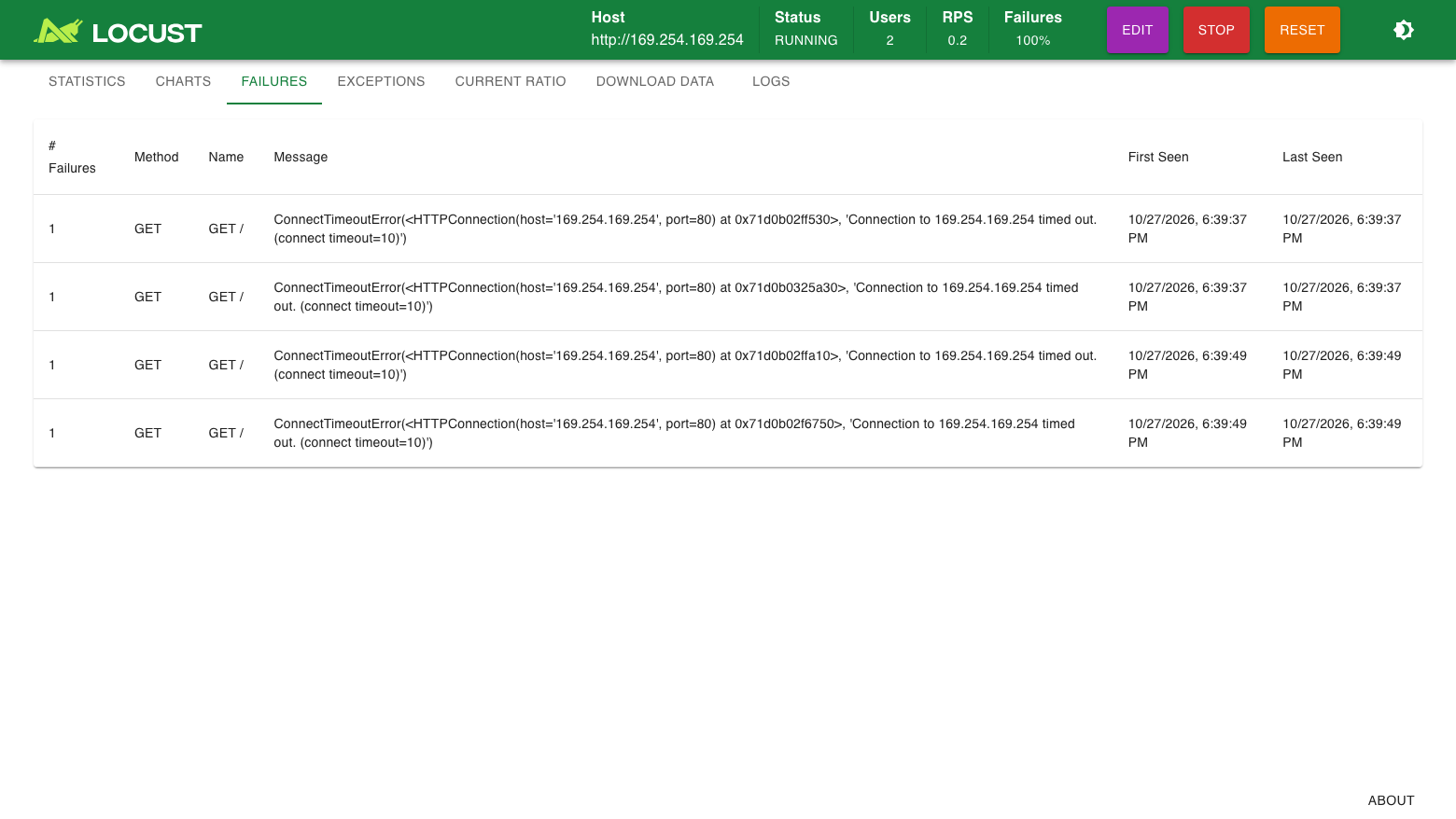This screenshot has width=1456, height=819.
Task: Click the Name column header
Action: [x=226, y=157]
